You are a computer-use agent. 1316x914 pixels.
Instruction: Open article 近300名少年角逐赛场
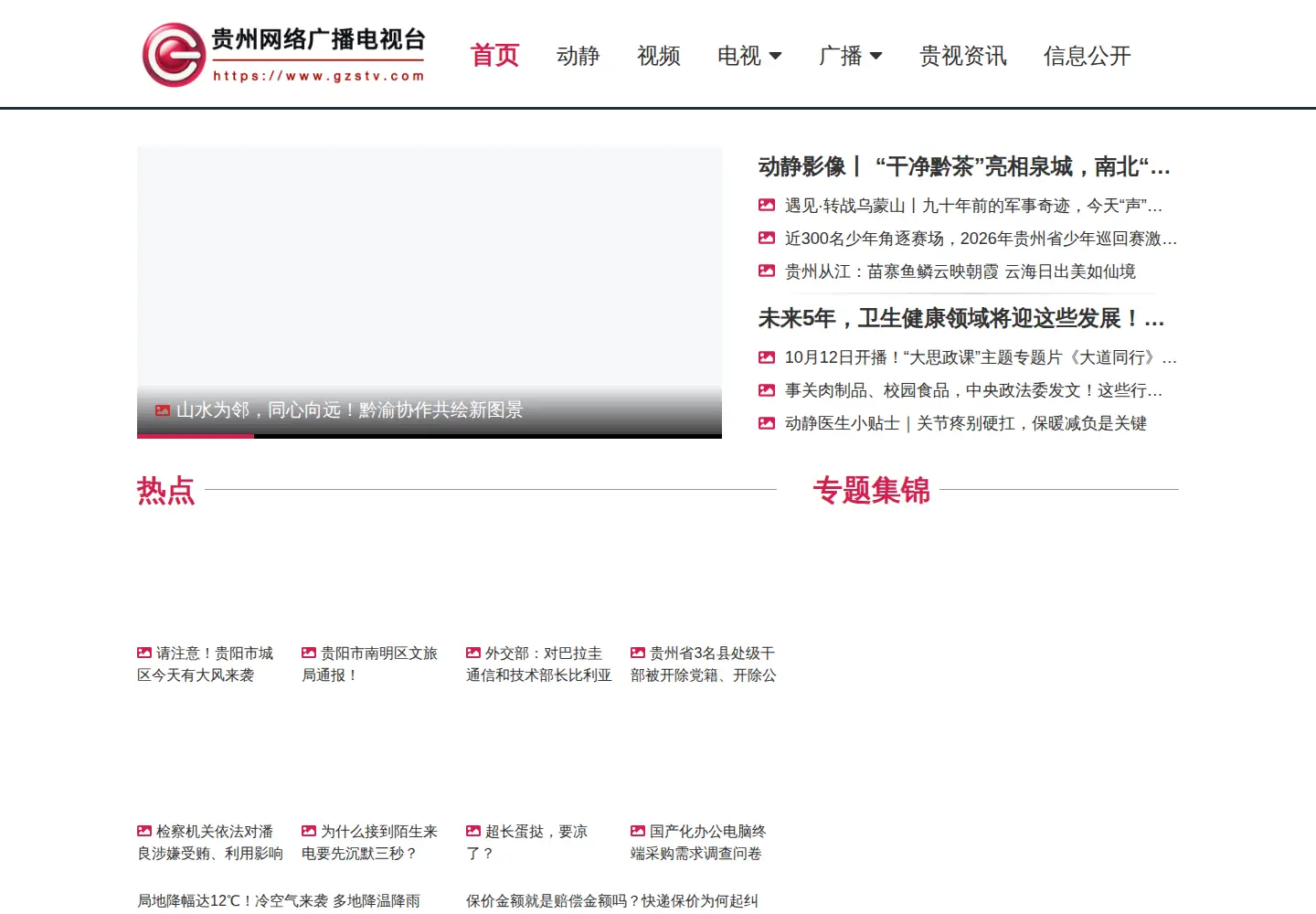[x=981, y=239]
